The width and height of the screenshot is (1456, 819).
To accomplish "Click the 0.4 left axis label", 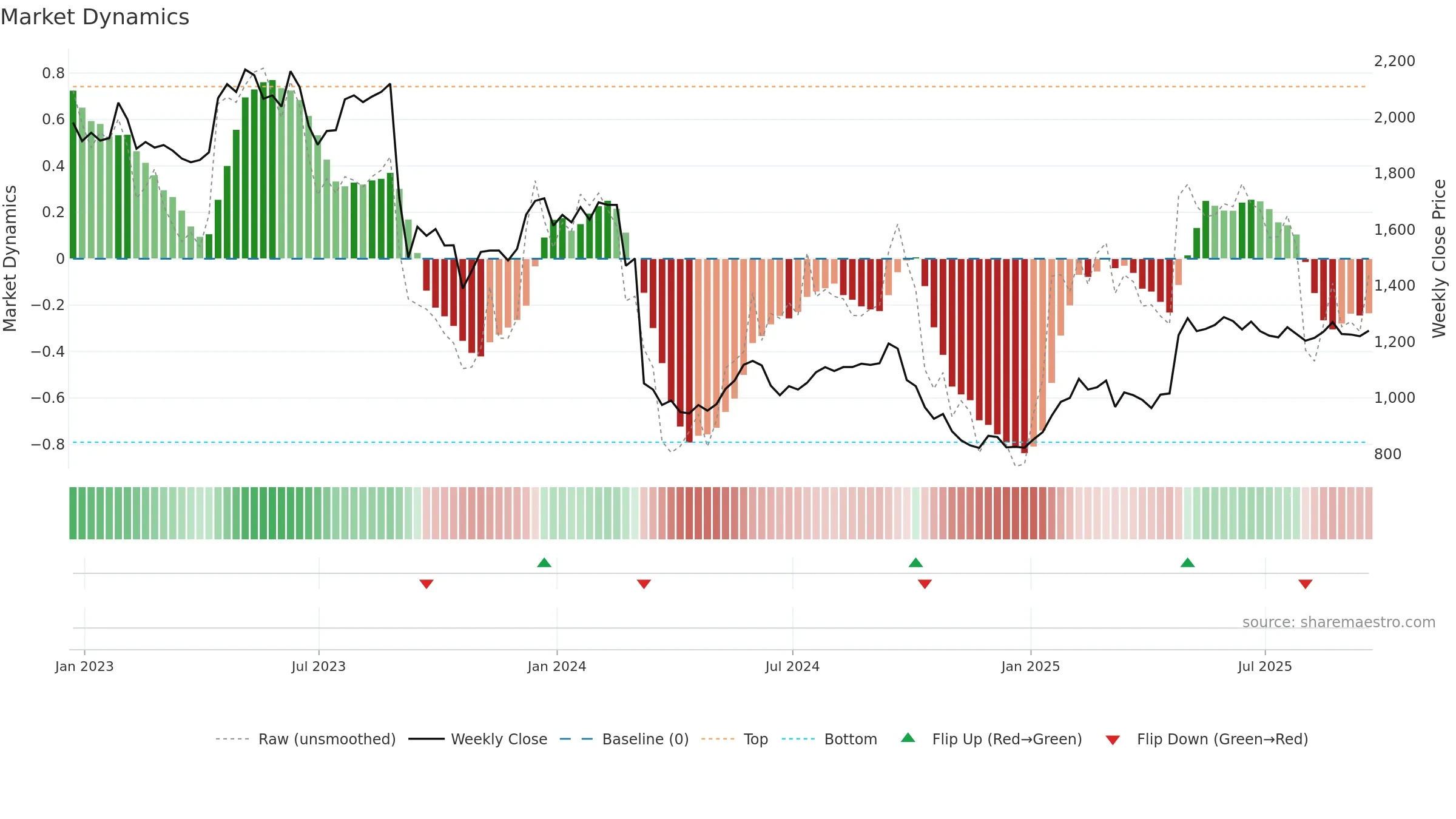I will pos(53,166).
